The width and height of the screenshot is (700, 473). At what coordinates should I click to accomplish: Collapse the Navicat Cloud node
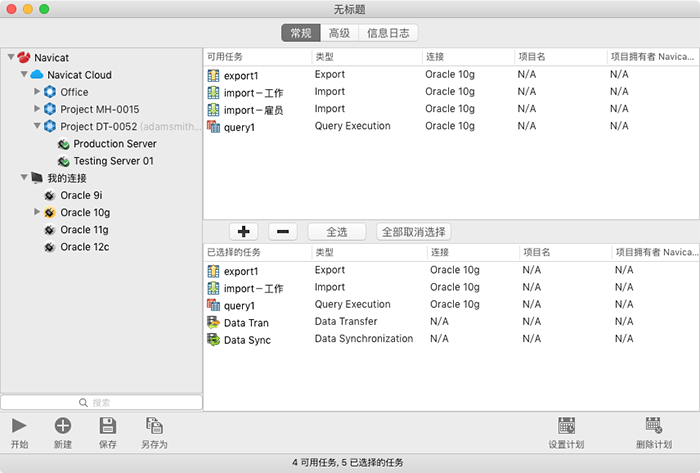click(x=24, y=74)
